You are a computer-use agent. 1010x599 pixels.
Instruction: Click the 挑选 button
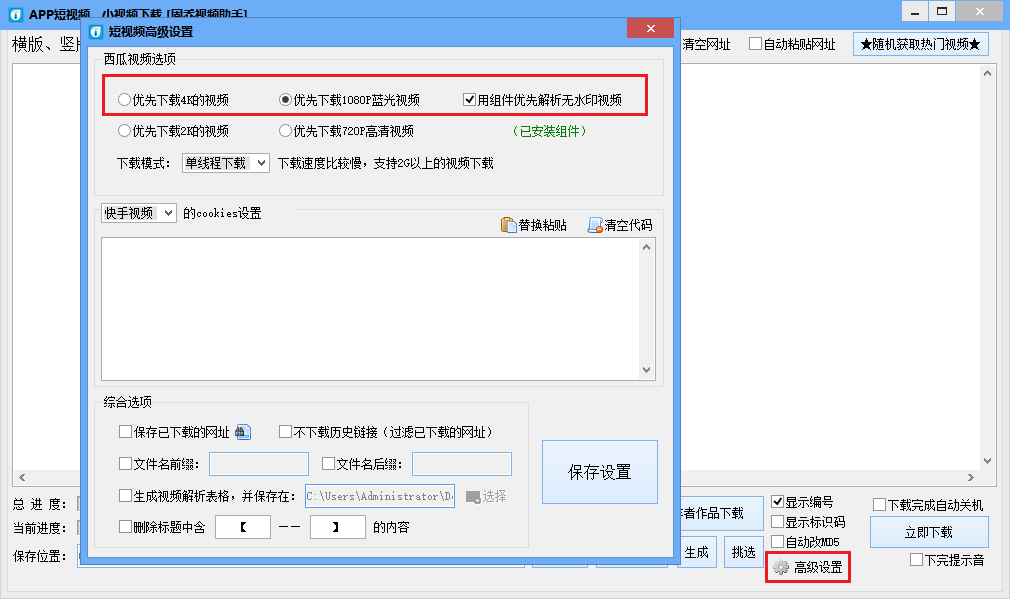tap(744, 552)
